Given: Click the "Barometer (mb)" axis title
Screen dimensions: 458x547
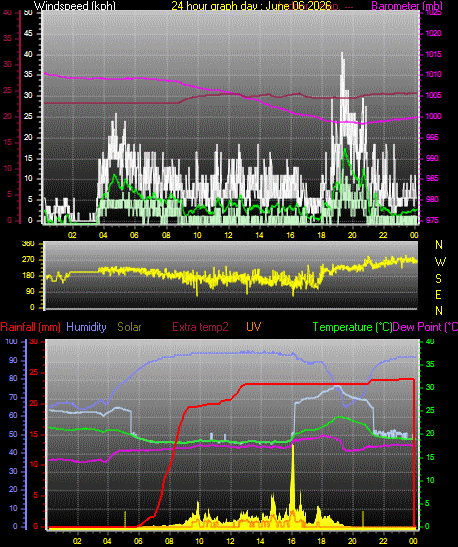Looking at the screenshot, I should click(407, 6).
